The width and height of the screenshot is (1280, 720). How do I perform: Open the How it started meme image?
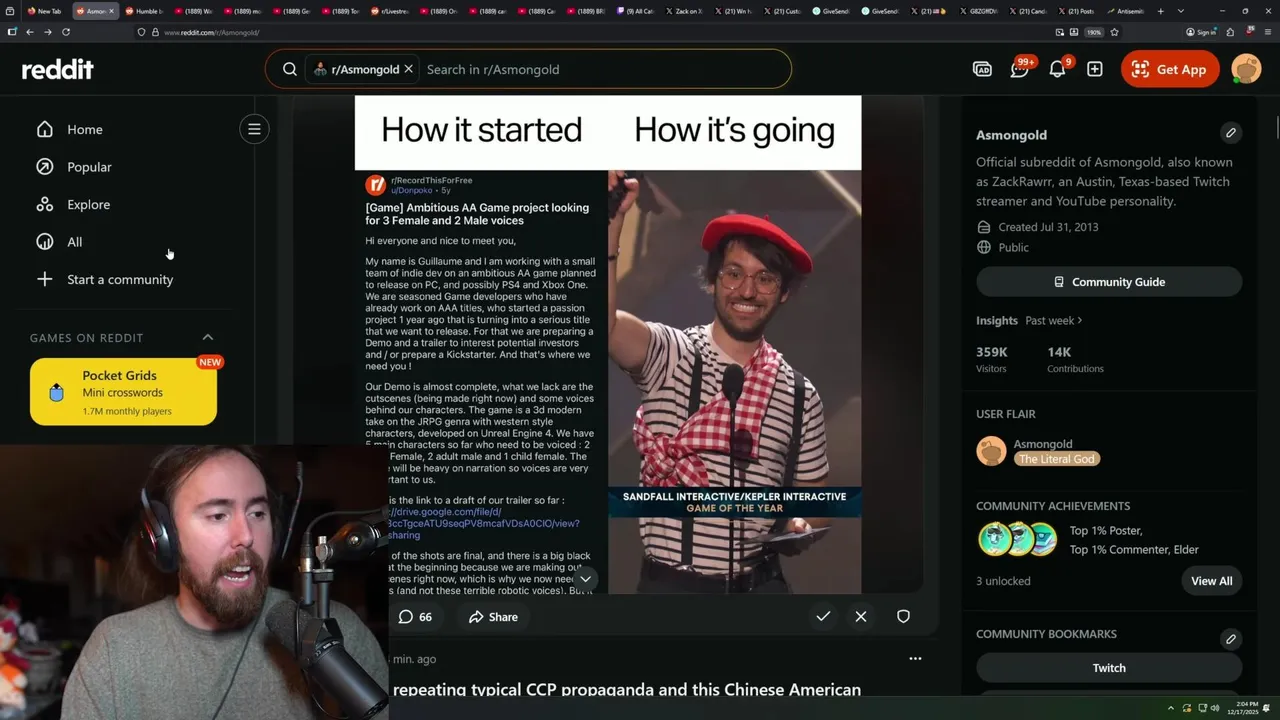(x=608, y=345)
